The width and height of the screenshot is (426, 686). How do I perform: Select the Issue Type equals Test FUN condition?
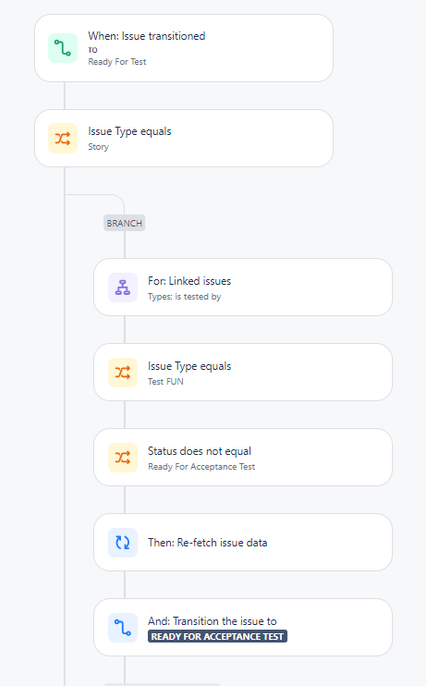coord(243,372)
